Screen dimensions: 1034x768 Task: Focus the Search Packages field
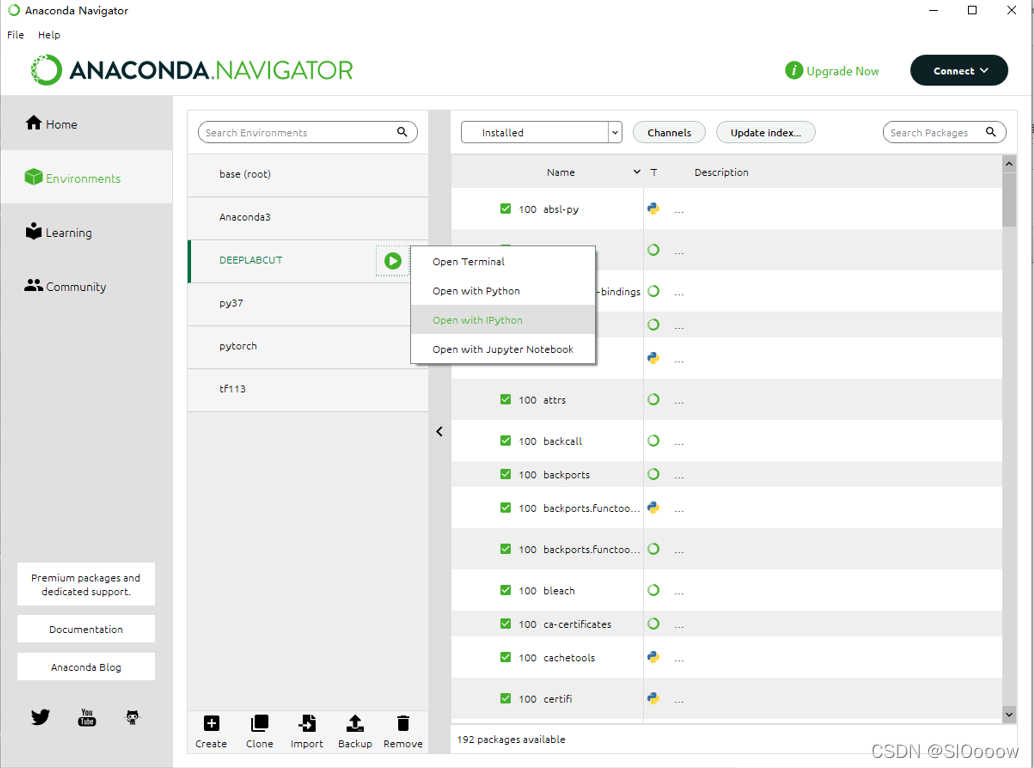point(944,132)
